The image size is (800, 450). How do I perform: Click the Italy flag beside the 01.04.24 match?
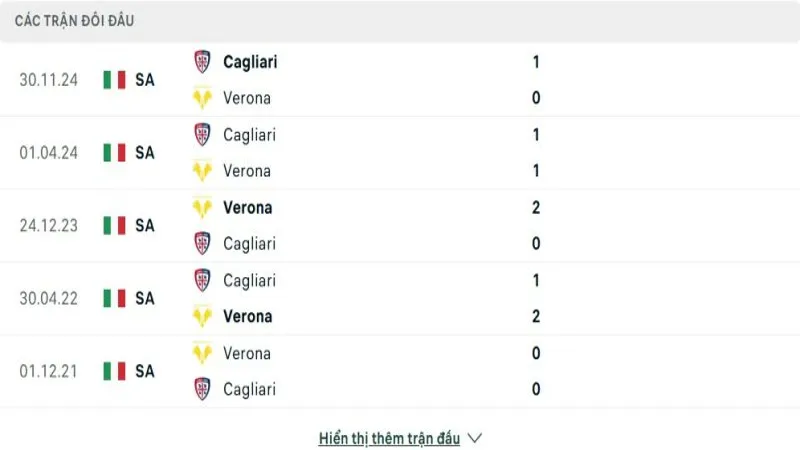(x=114, y=153)
